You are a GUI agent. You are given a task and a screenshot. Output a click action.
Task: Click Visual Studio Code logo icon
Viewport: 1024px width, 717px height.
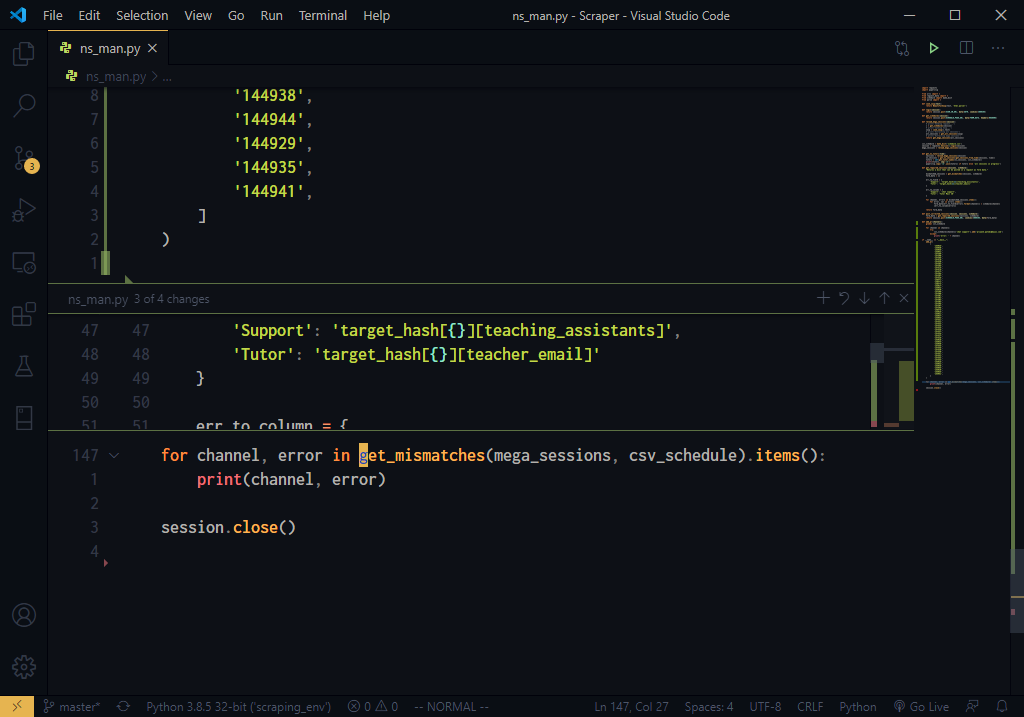pyautogui.click(x=18, y=15)
